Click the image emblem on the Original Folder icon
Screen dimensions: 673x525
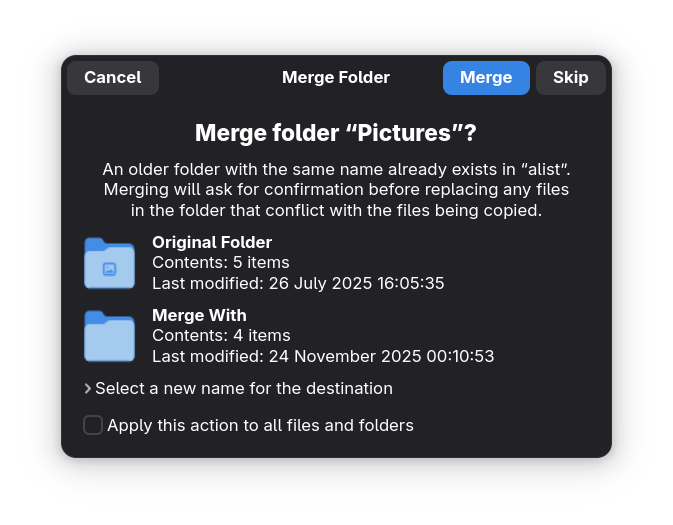coord(110,269)
